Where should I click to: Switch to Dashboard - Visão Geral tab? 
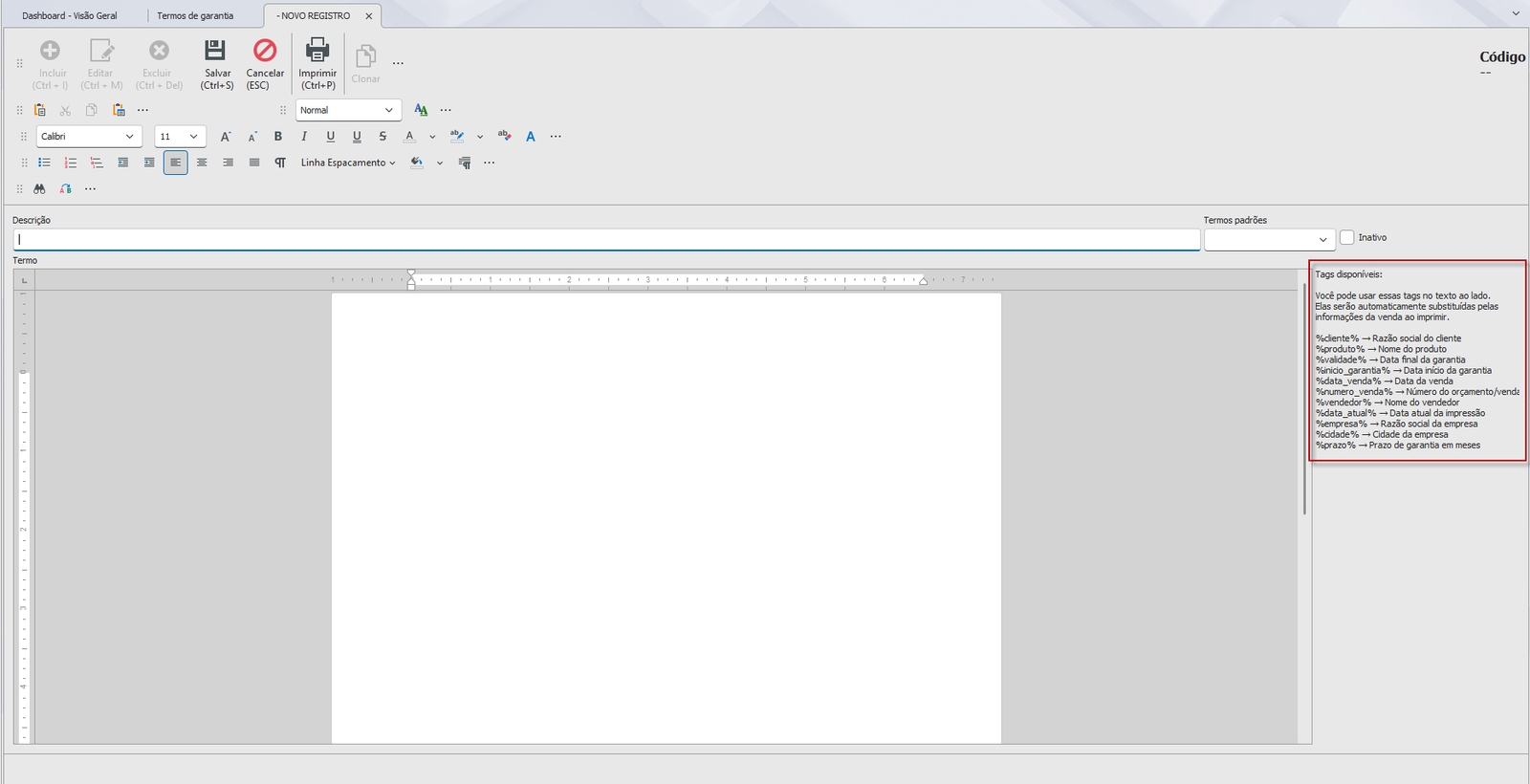click(x=70, y=16)
